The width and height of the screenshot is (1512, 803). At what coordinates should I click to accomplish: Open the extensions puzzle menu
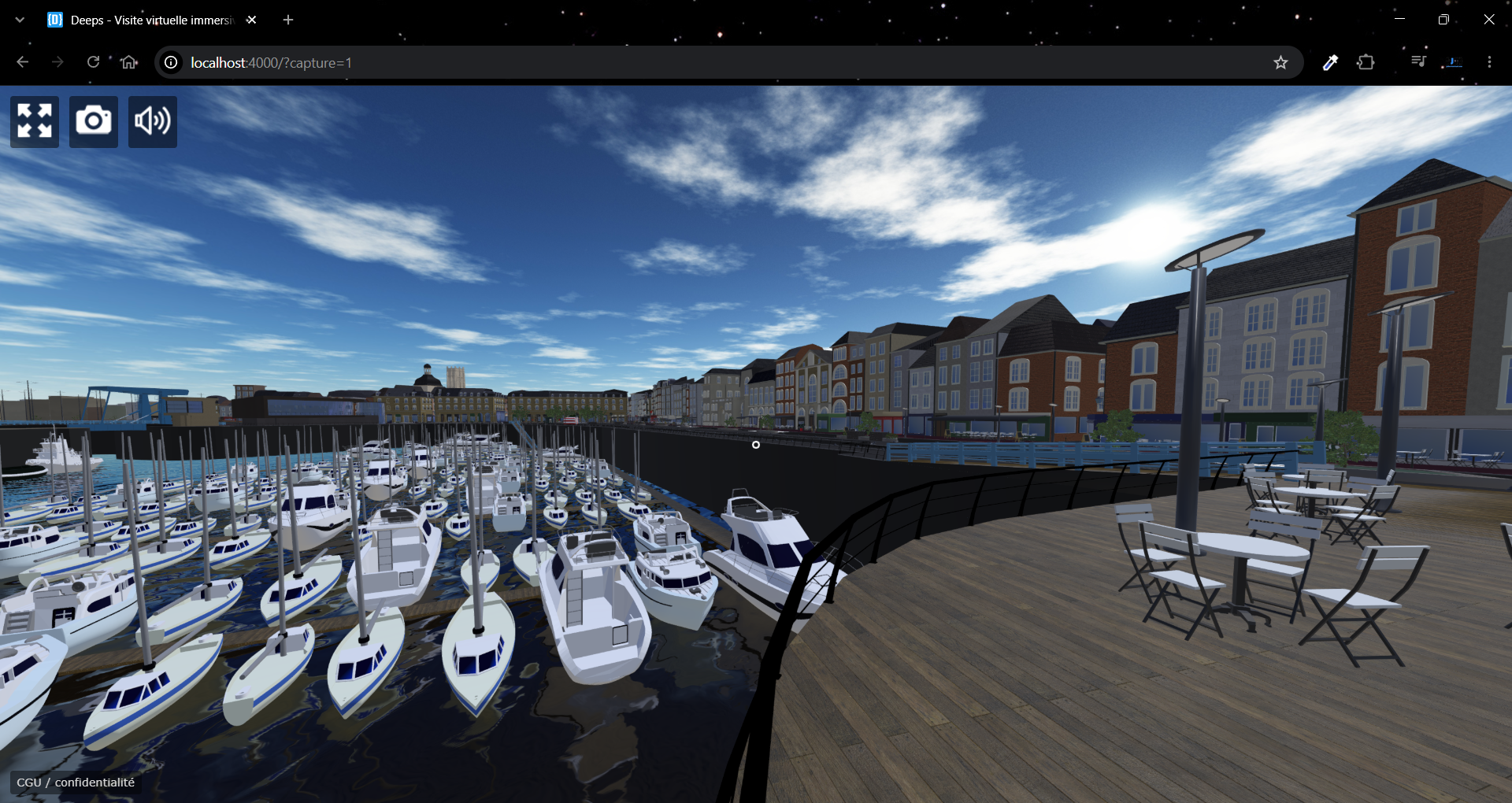click(x=1366, y=62)
